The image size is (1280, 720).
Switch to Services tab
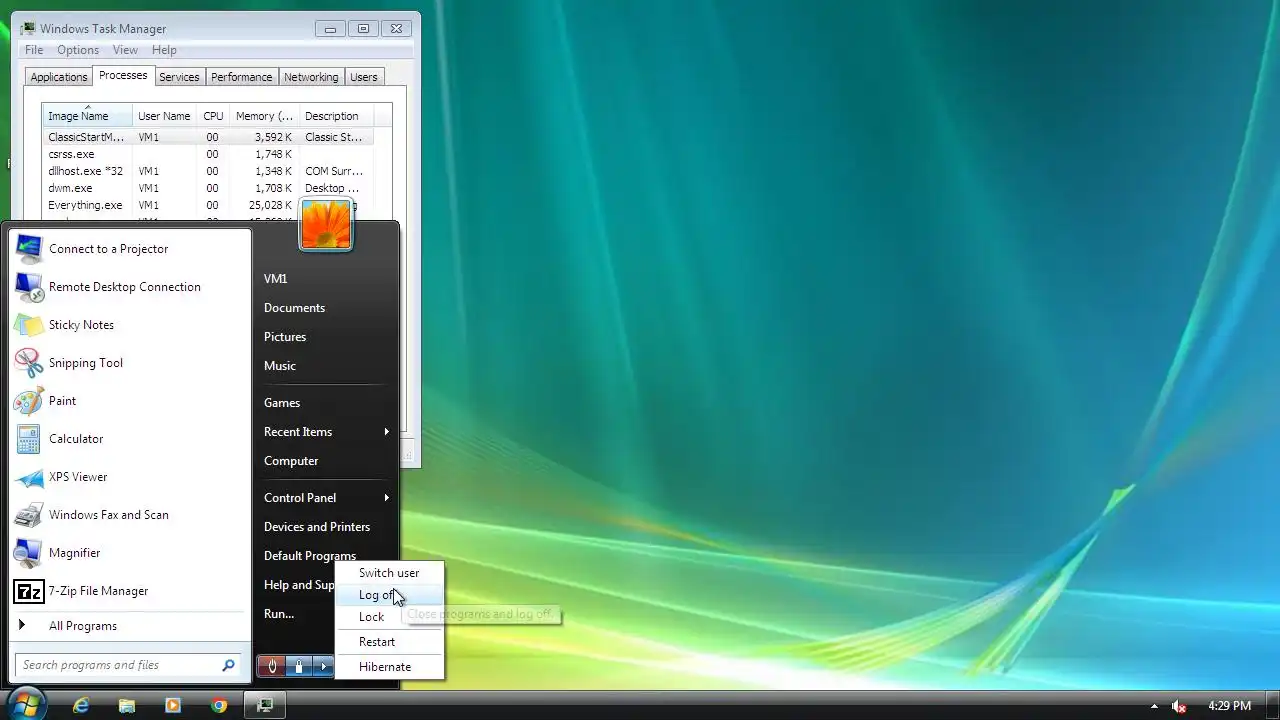click(x=179, y=77)
